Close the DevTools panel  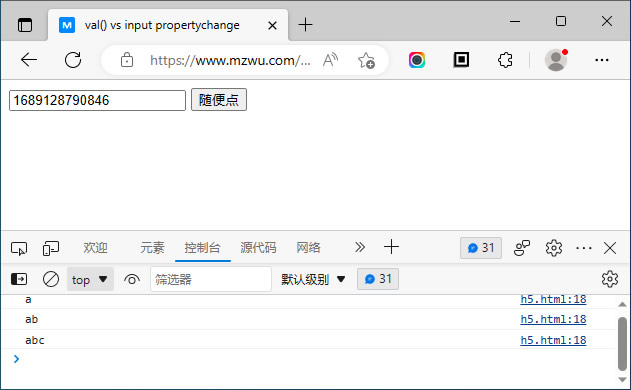[x=610, y=248]
